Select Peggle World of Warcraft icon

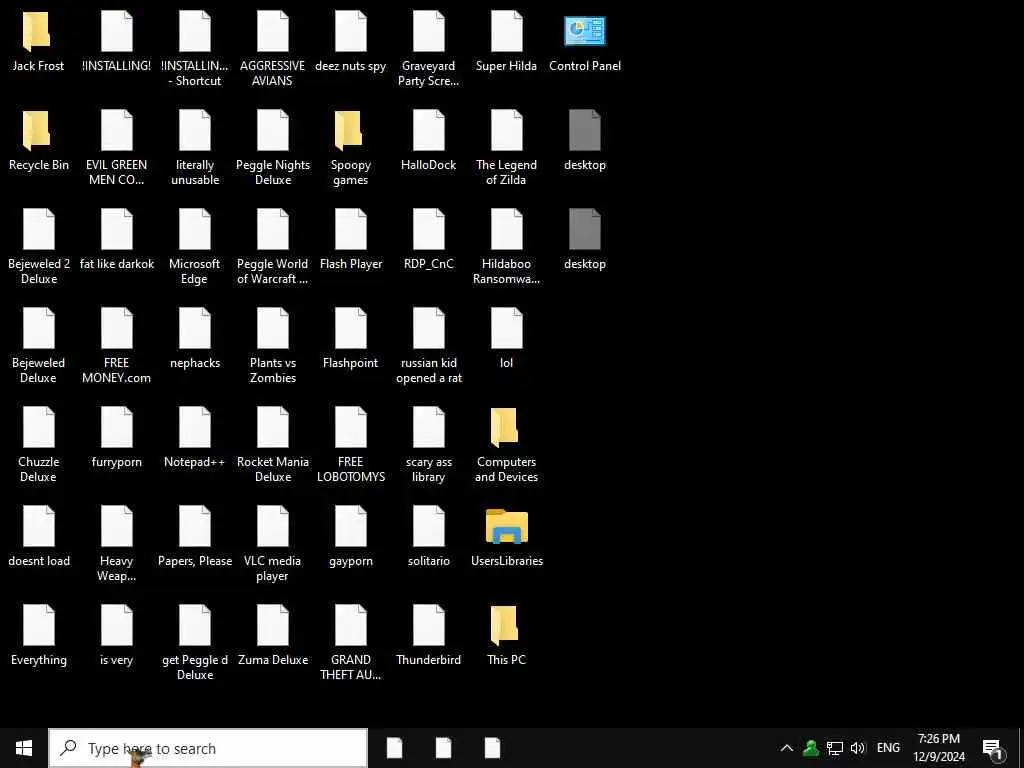coord(272,229)
